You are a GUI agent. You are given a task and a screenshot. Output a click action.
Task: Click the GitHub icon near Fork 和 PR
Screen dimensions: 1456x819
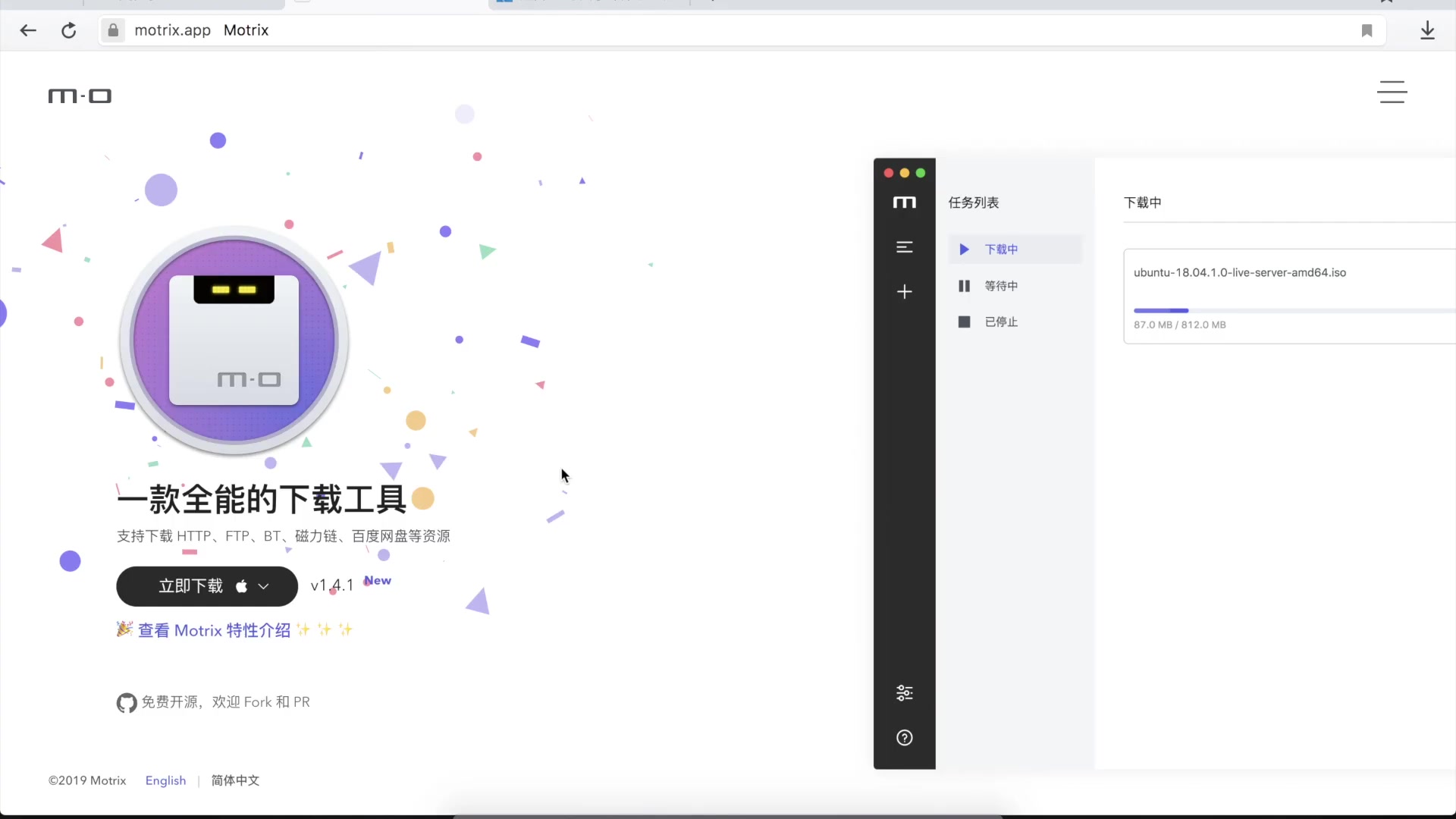point(127,703)
